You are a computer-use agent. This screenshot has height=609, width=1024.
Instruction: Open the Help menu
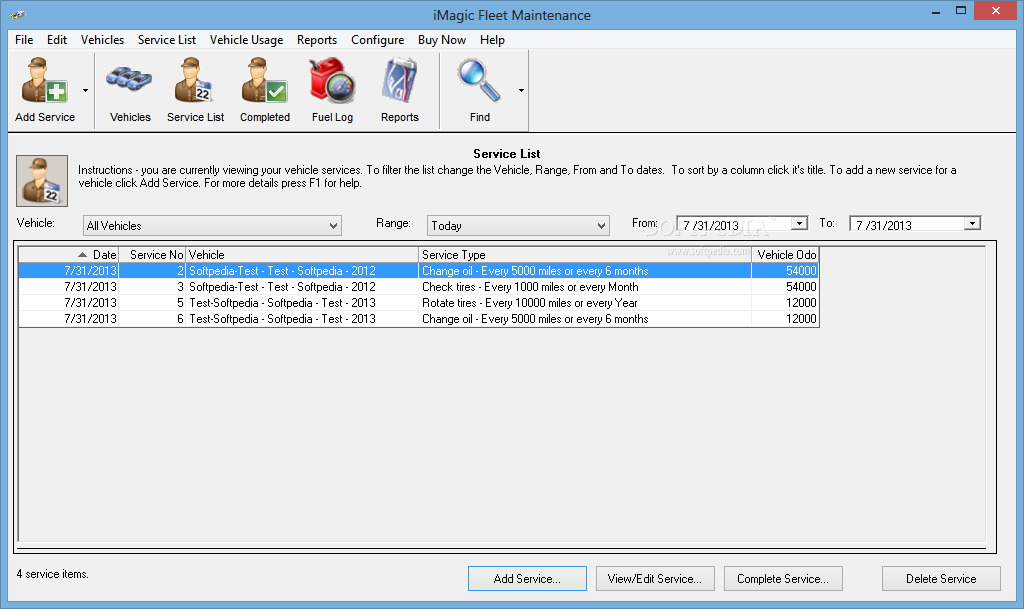(x=492, y=40)
